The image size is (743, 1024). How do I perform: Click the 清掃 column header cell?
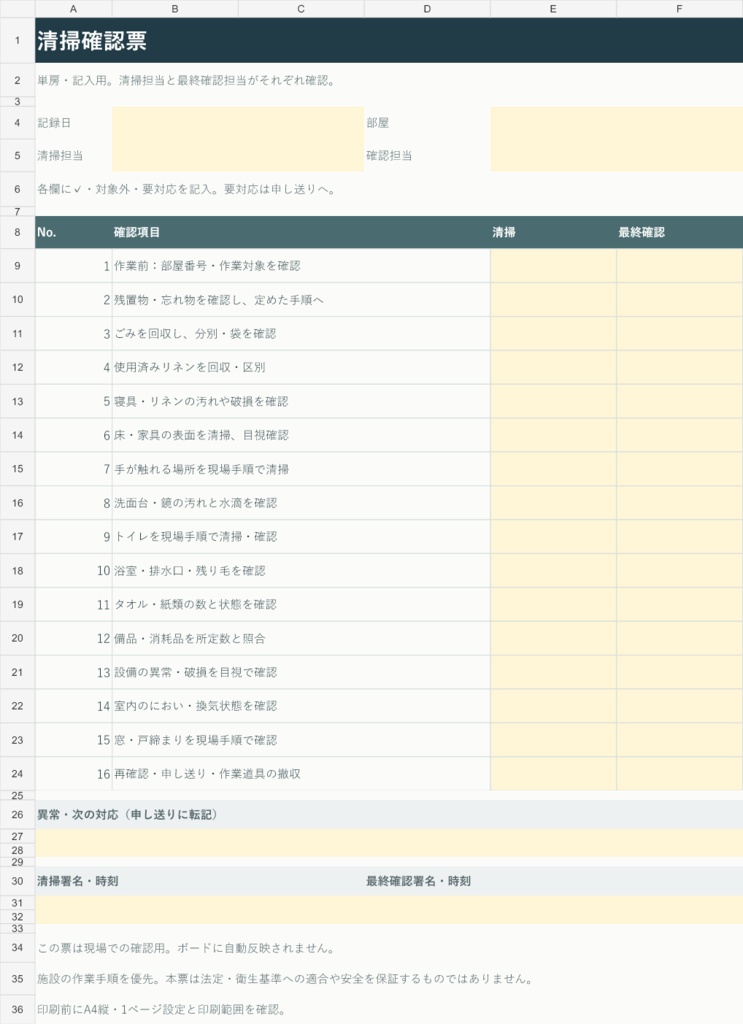(x=553, y=232)
